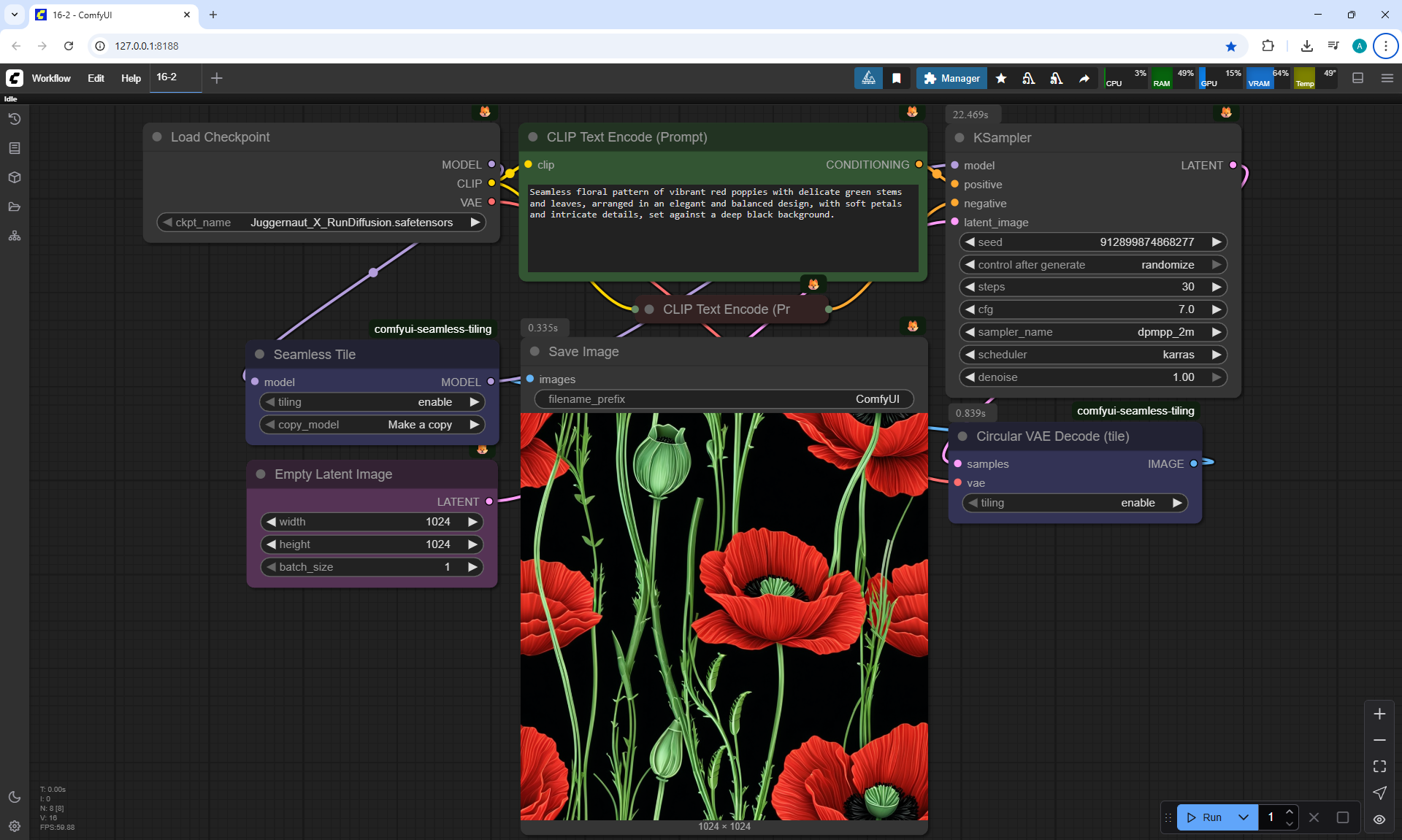Open the node library sidebar icon

click(x=15, y=148)
